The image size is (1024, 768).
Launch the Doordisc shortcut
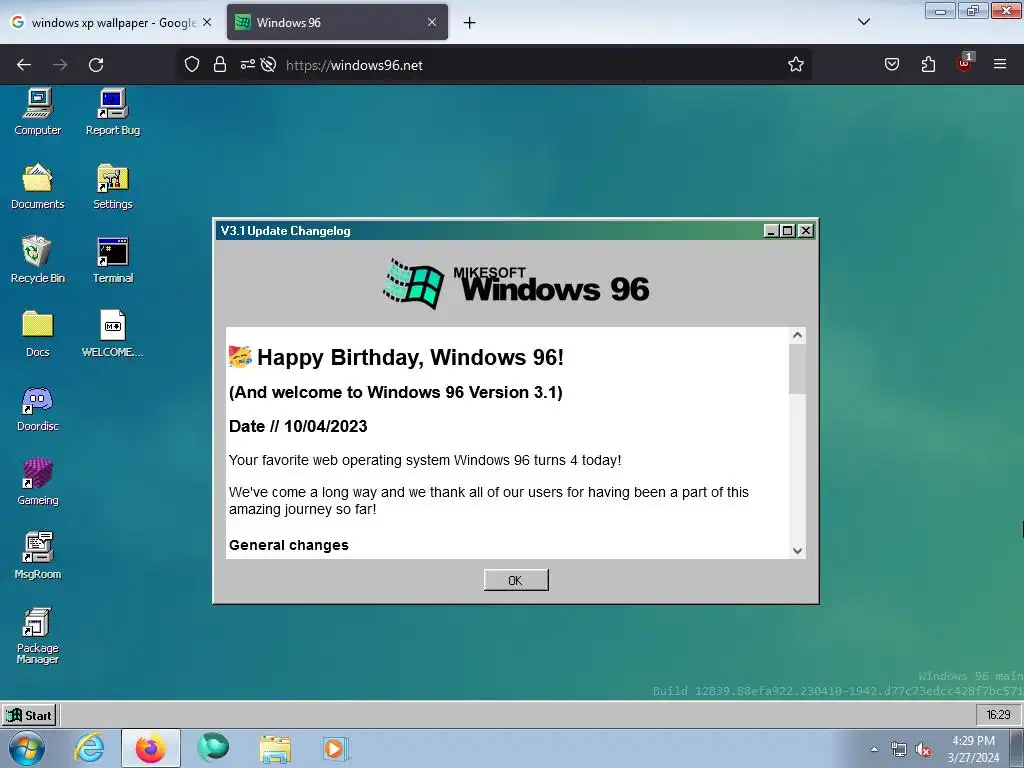coord(38,408)
